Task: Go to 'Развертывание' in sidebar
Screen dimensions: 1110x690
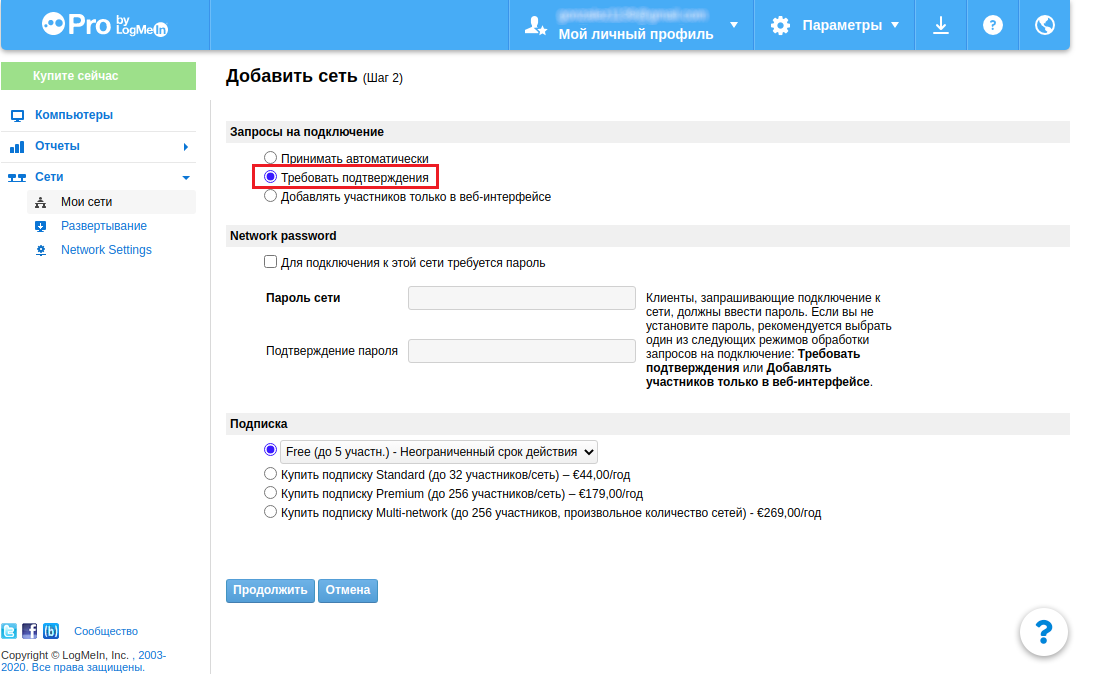Action: pyautogui.click(x=104, y=226)
